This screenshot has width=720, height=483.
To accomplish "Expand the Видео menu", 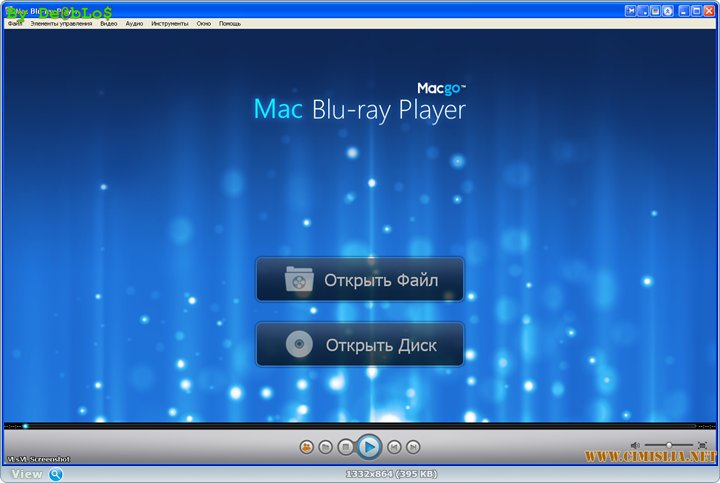I will [x=109, y=23].
